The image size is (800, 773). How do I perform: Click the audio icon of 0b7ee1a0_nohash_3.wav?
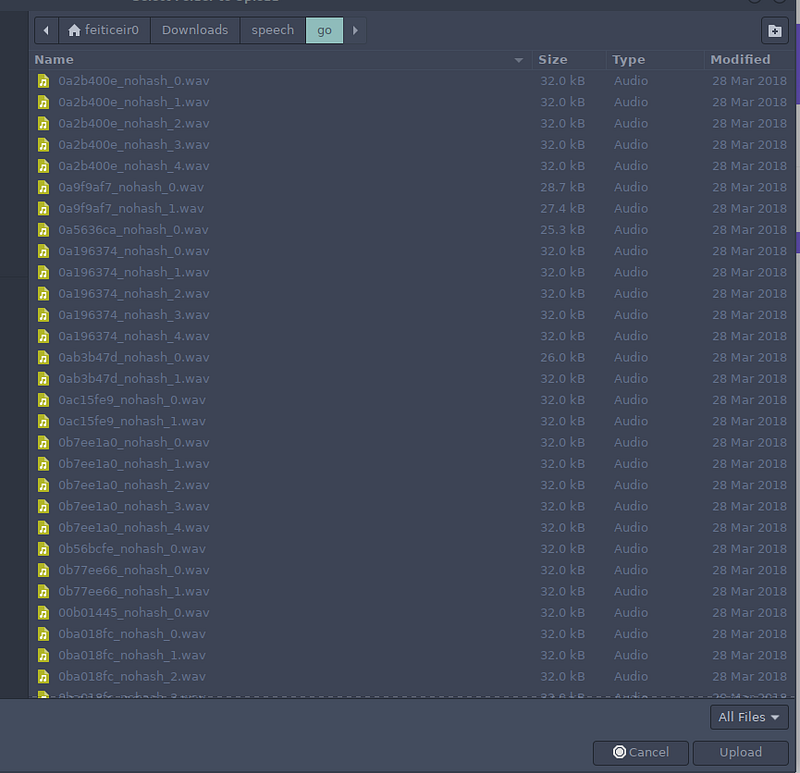tap(43, 507)
